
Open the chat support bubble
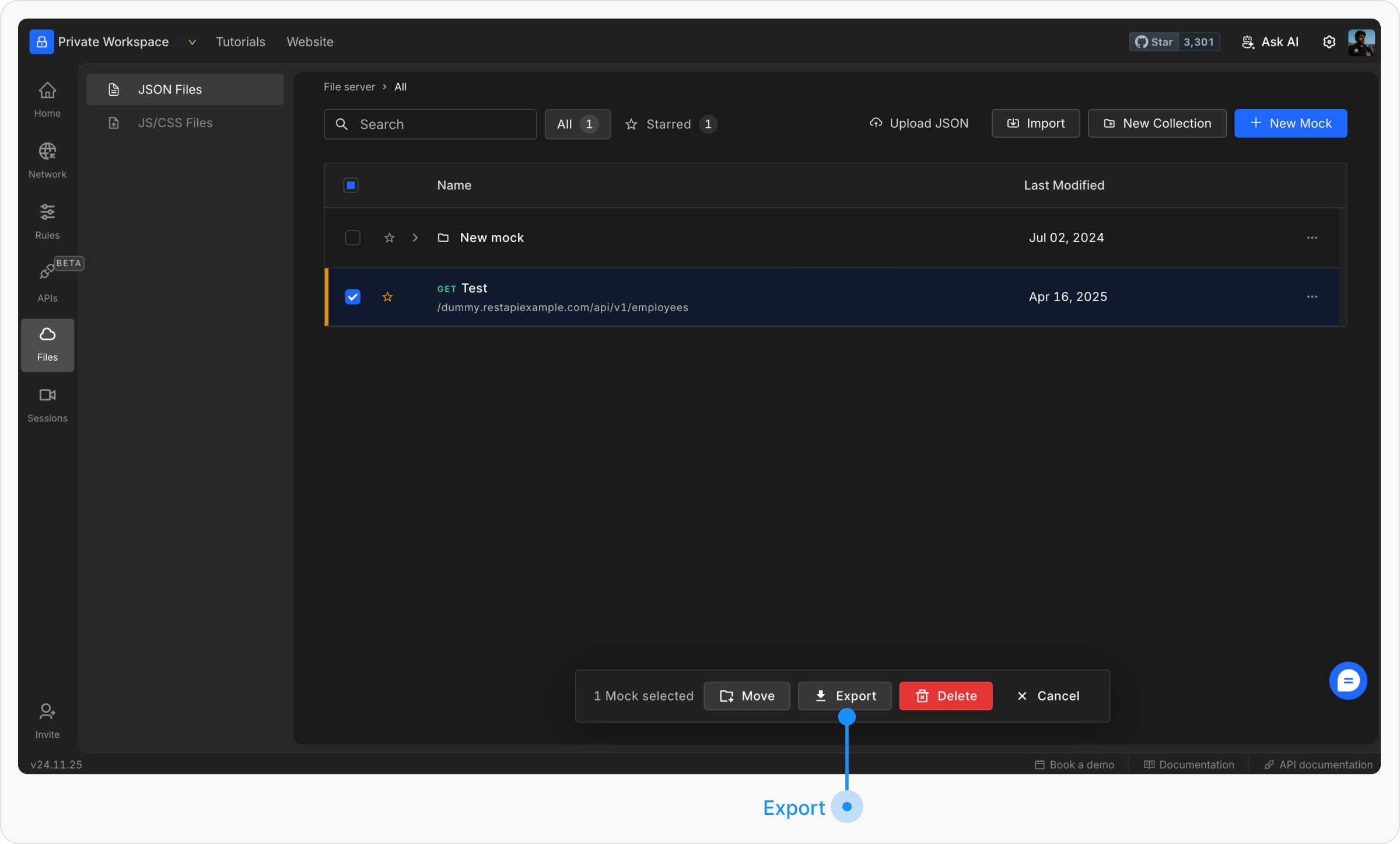(x=1347, y=681)
